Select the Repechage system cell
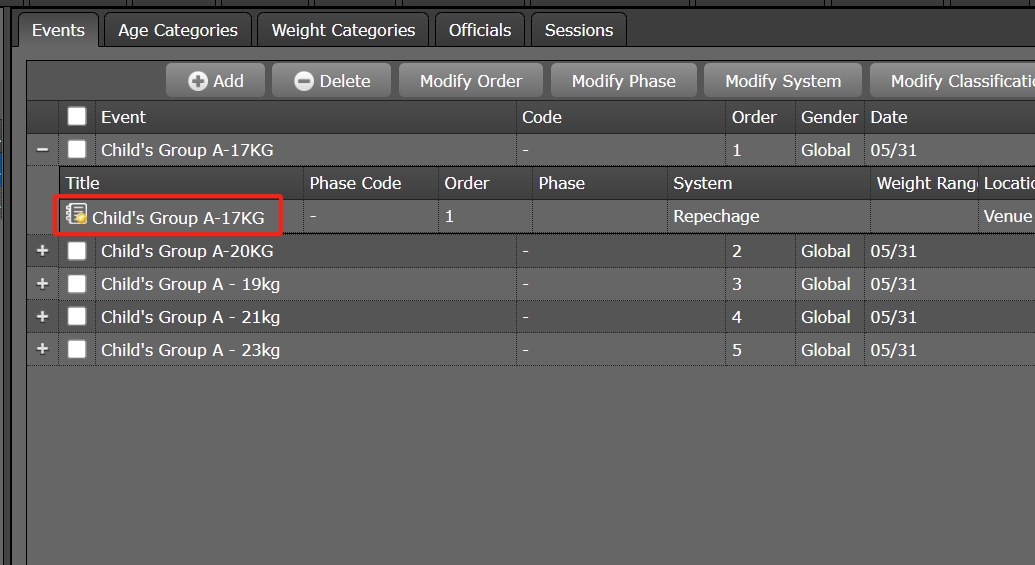Screen dimensions: 1035x565 [x=716, y=216]
